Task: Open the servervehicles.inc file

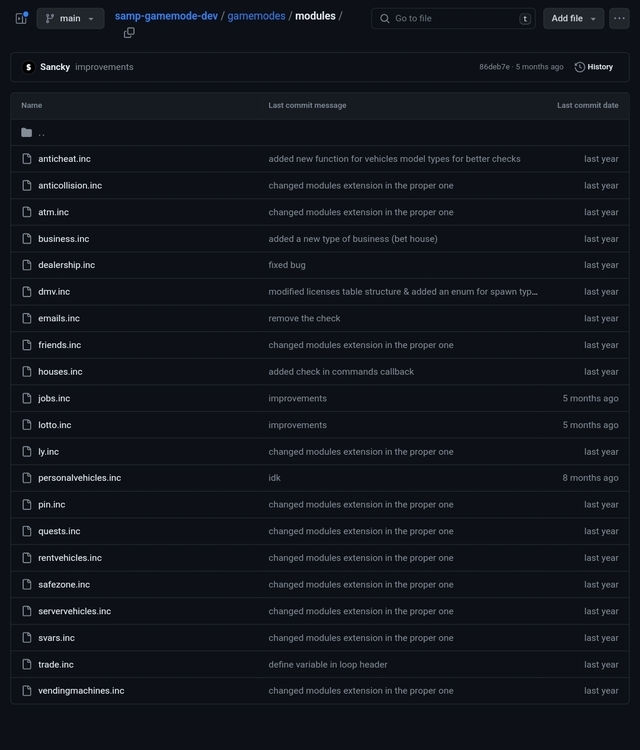Action: 75,611
